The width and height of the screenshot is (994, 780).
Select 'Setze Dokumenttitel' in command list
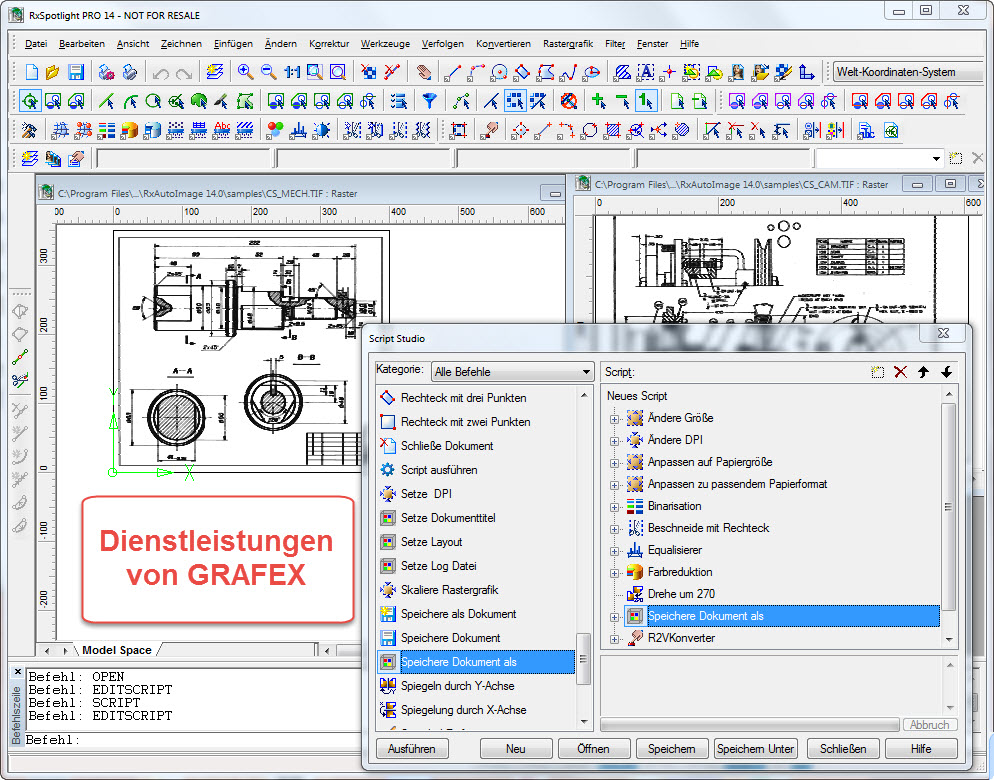[447, 518]
